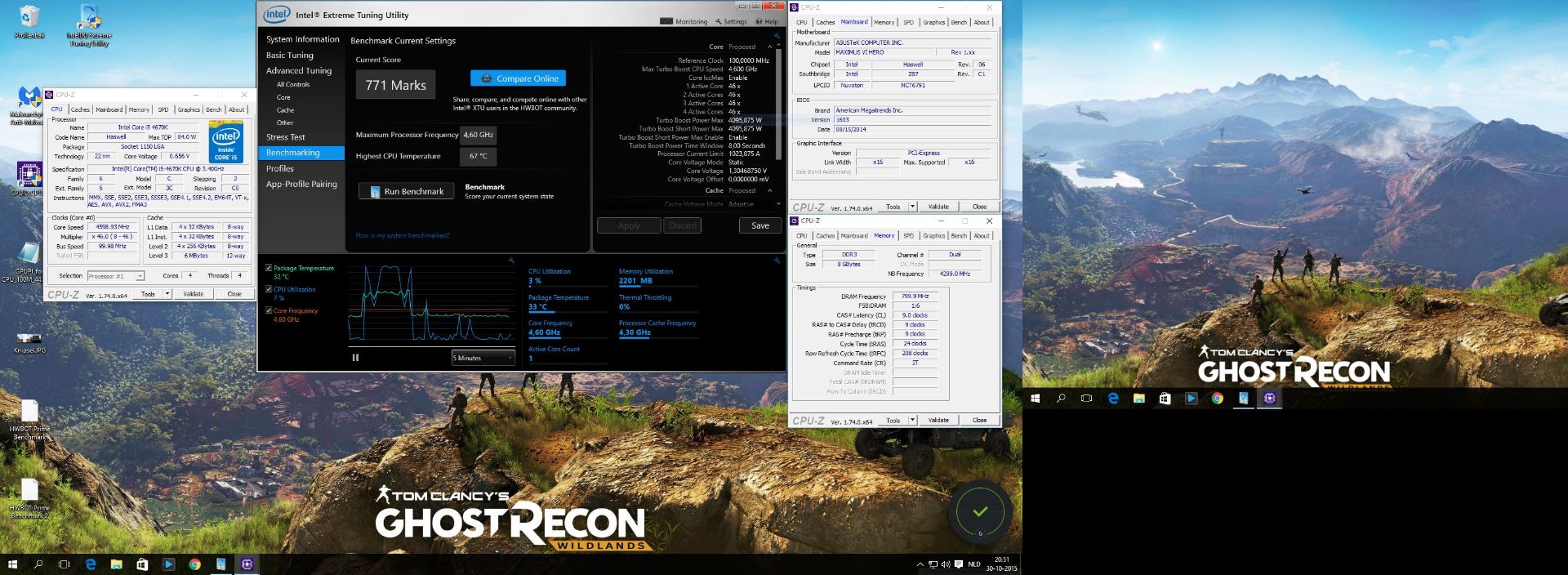Screen dimensions: 1568x575
Task: Click CPU-Z icon on second monitor's taskbar
Action: pyautogui.click(x=1270, y=399)
